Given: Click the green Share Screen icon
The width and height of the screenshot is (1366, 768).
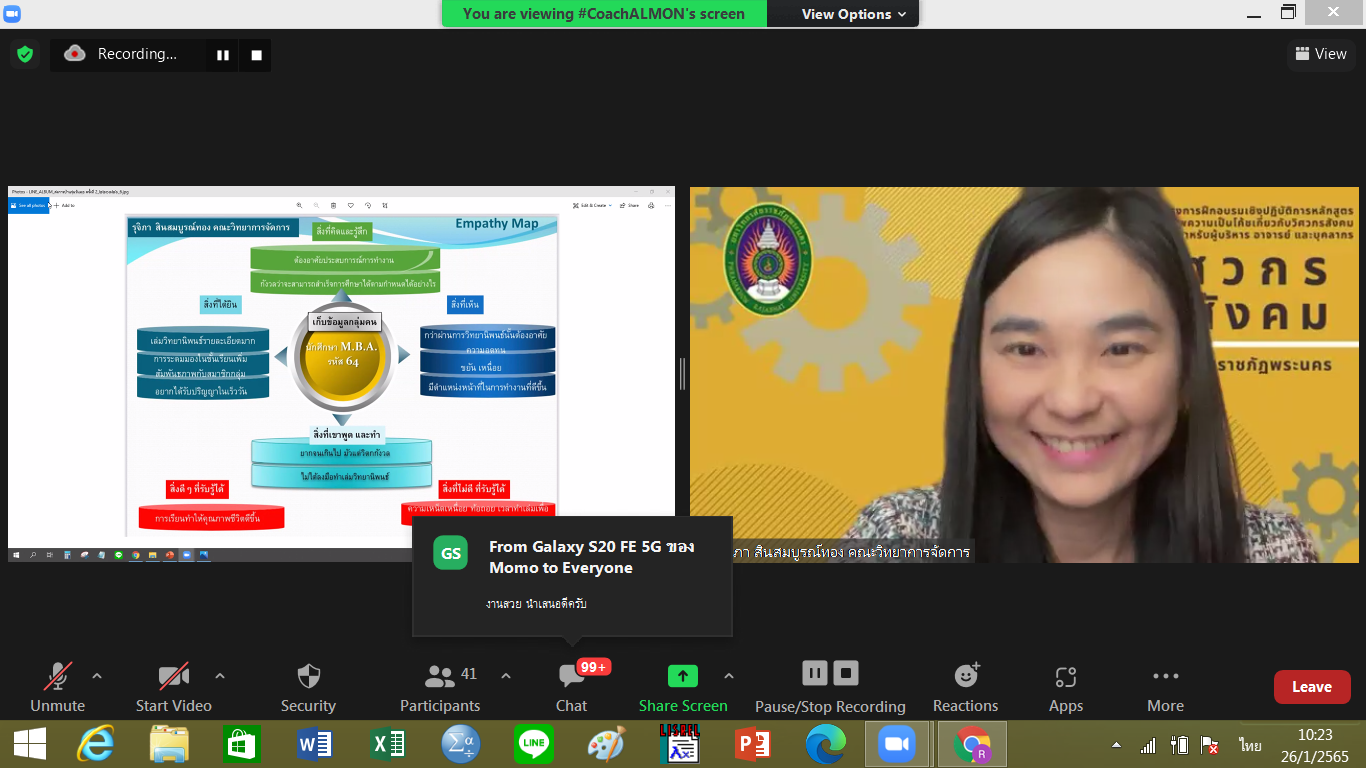Looking at the screenshot, I should pyautogui.click(x=683, y=677).
